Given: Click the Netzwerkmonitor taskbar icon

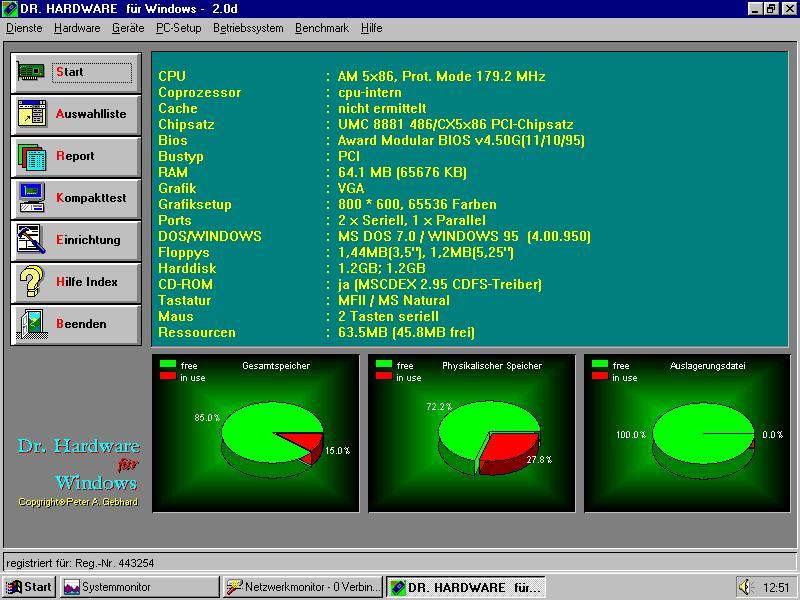Looking at the screenshot, I should [235, 587].
